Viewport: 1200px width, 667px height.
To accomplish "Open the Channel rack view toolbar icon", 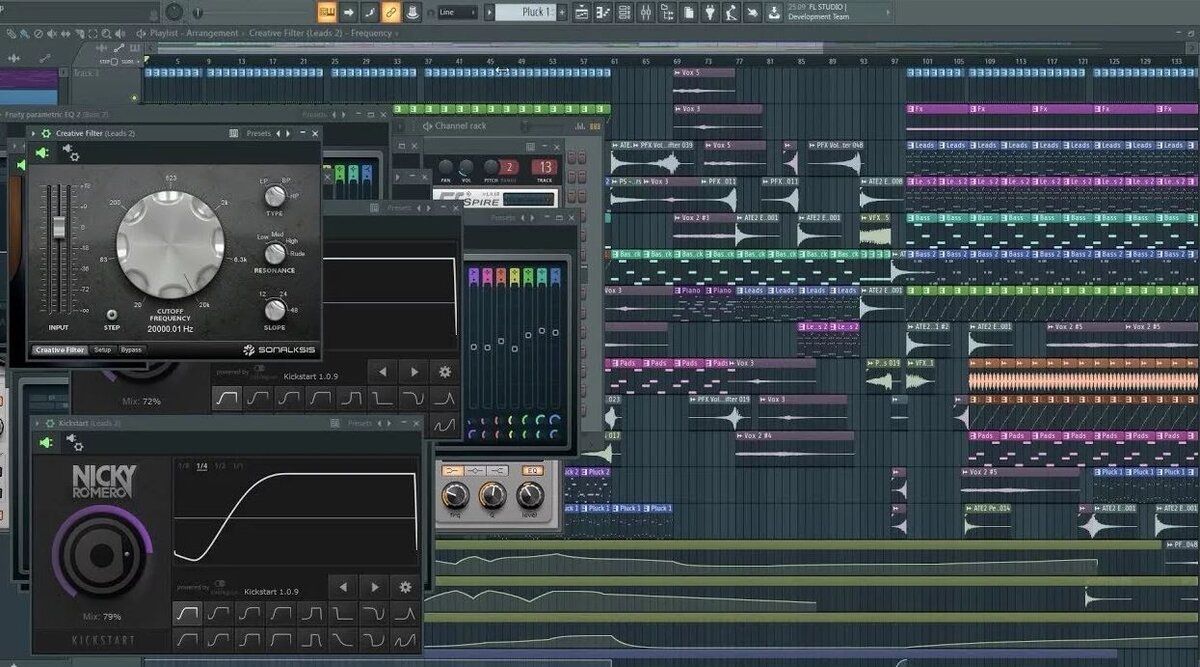I will coord(624,12).
